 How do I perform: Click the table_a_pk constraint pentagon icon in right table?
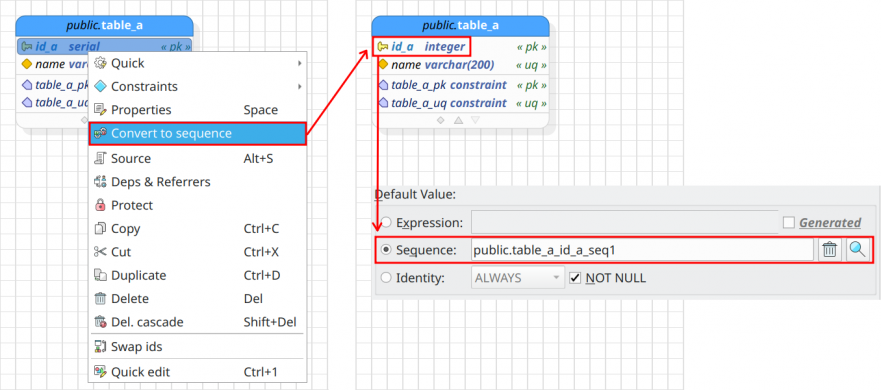click(383, 85)
